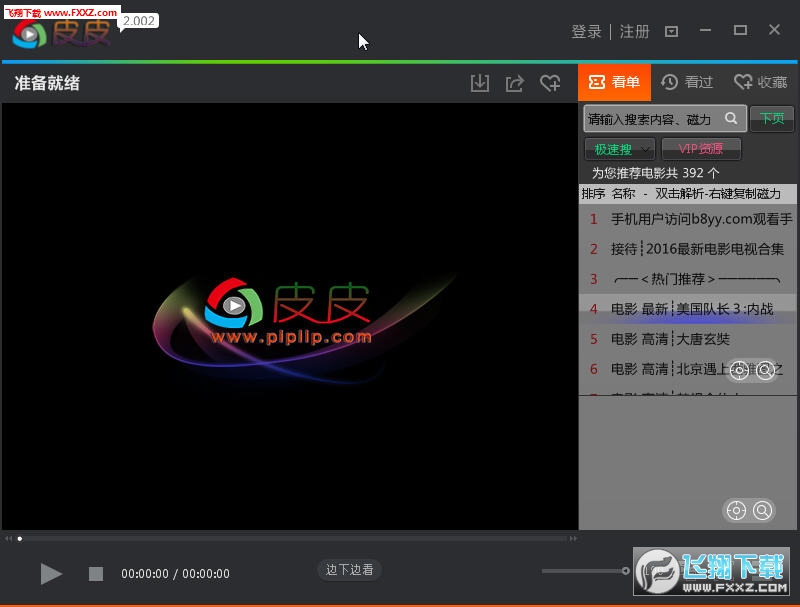Toggle 边下边看 watch-while-downloading mode
The width and height of the screenshot is (800, 607).
pos(349,570)
